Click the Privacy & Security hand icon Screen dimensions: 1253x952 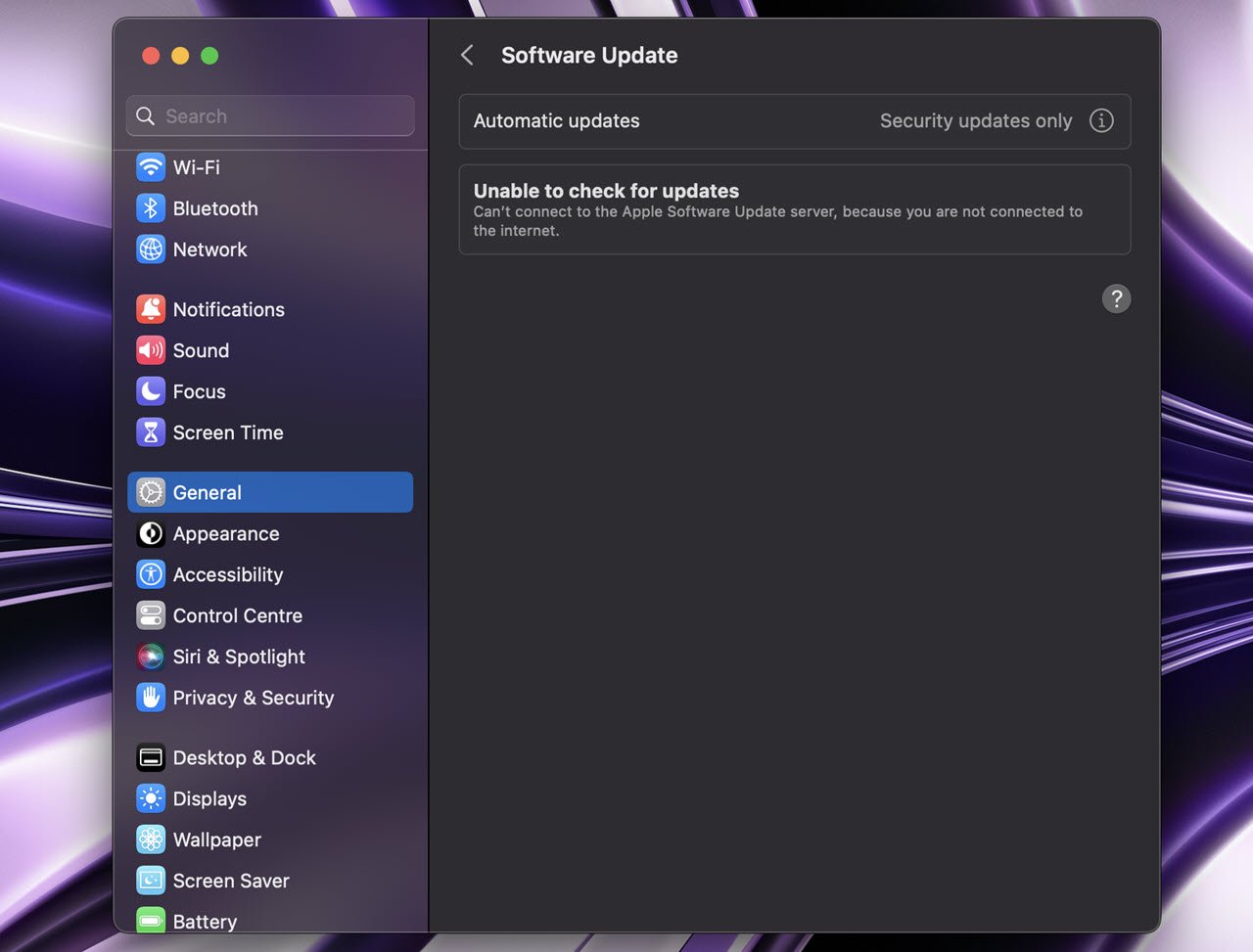click(151, 698)
